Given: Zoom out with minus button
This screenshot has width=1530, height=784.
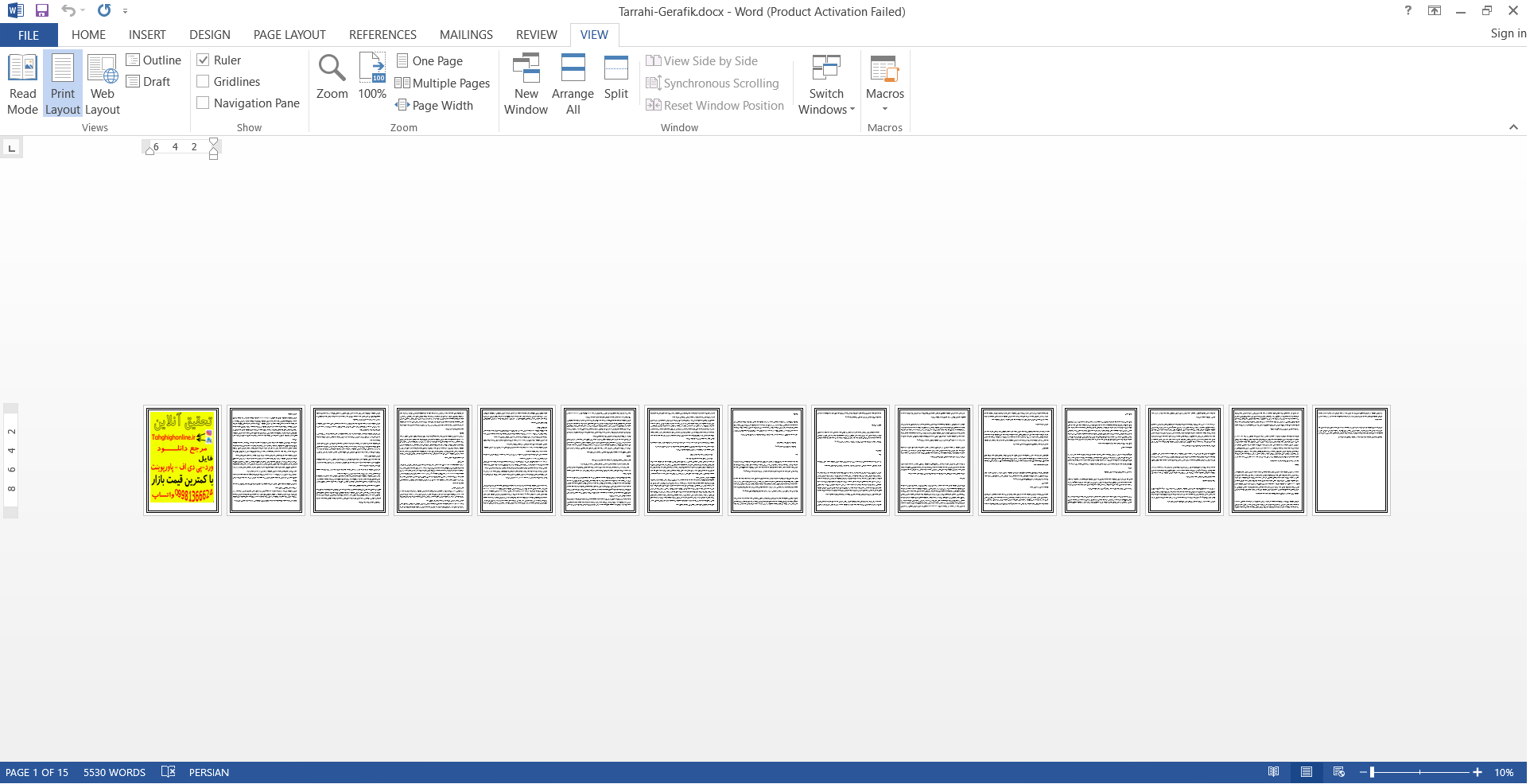Looking at the screenshot, I should [1362, 773].
